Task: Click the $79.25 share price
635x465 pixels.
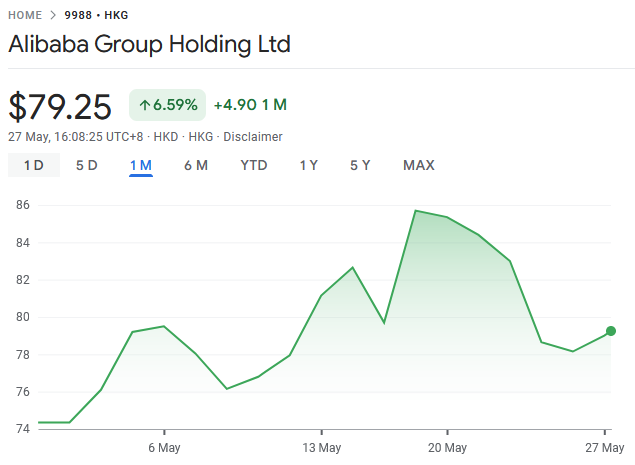Action: [60, 106]
